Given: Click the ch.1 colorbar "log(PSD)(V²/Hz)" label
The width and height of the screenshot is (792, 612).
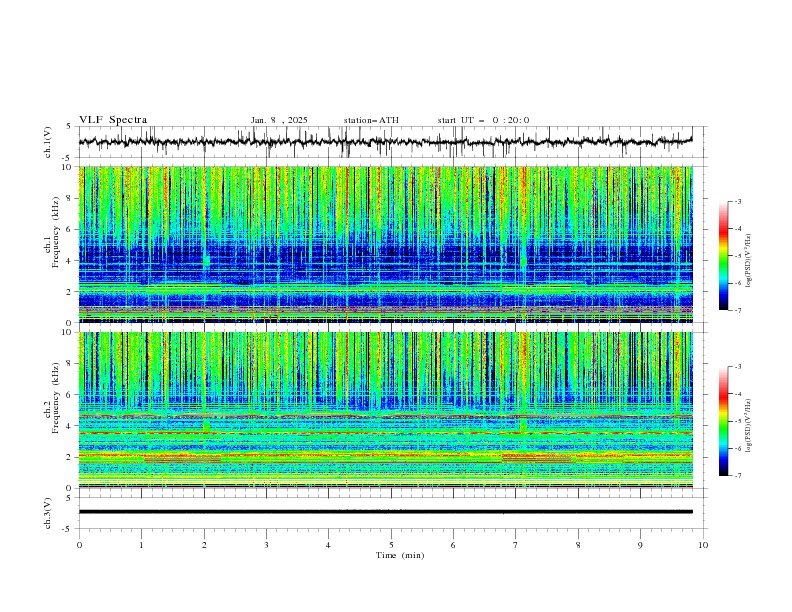Looking at the screenshot, I should coord(748,261).
